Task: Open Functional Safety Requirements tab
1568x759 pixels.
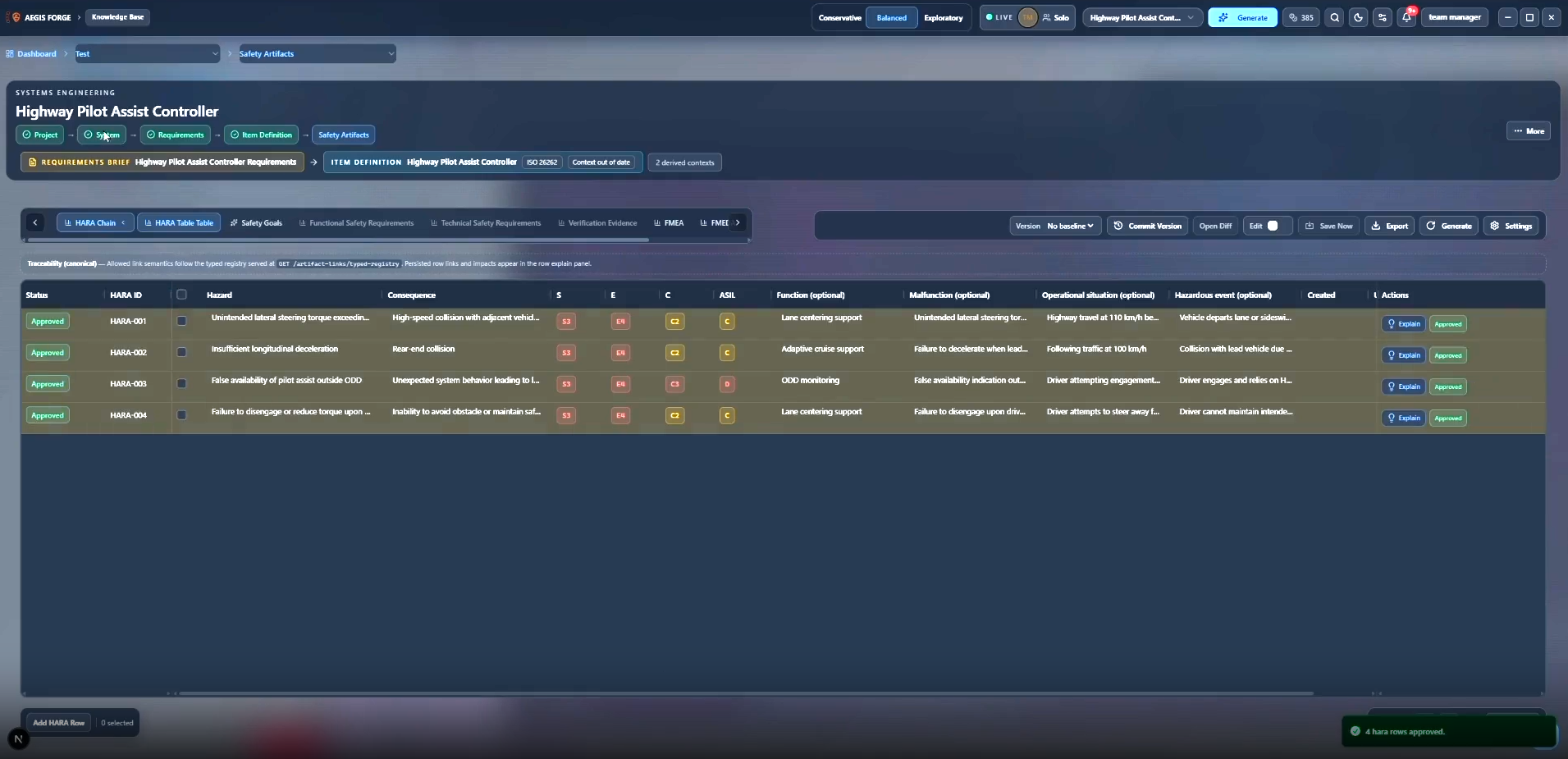Action: coord(356,223)
